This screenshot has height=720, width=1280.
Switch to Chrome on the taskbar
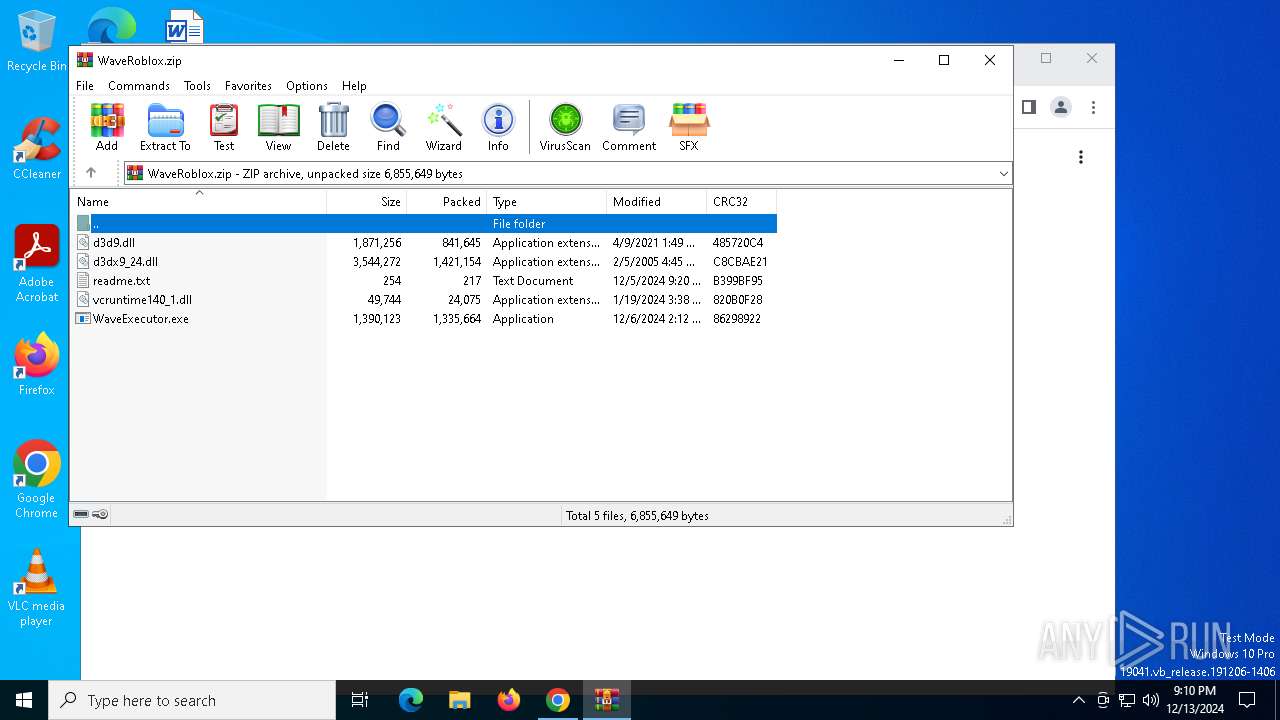coord(557,700)
